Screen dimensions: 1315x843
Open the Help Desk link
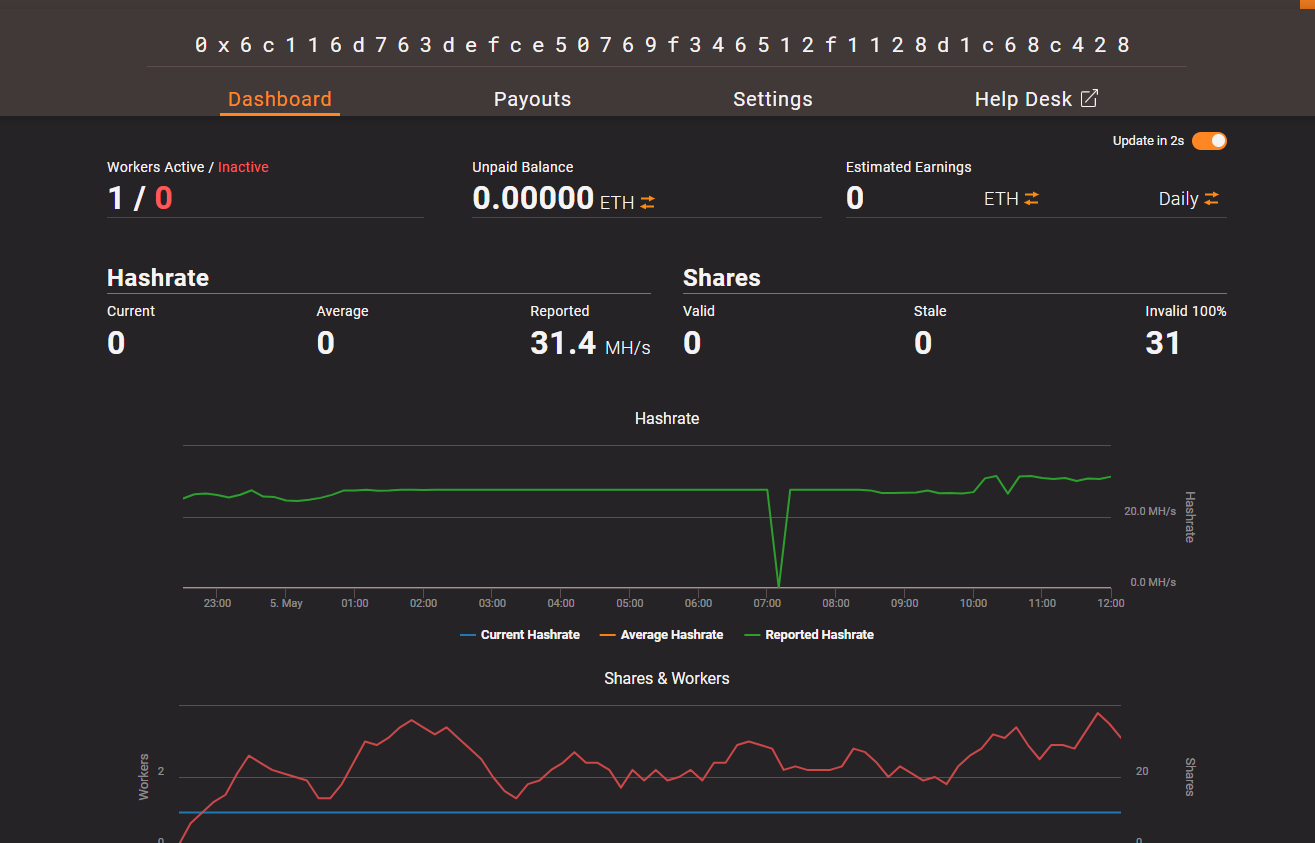click(1036, 99)
